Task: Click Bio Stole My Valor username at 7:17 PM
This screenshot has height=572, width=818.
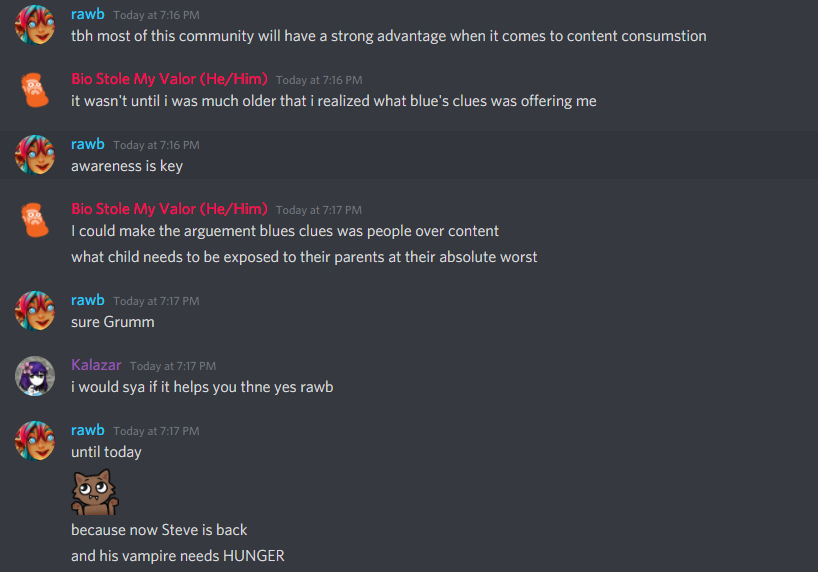Action: (x=169, y=209)
